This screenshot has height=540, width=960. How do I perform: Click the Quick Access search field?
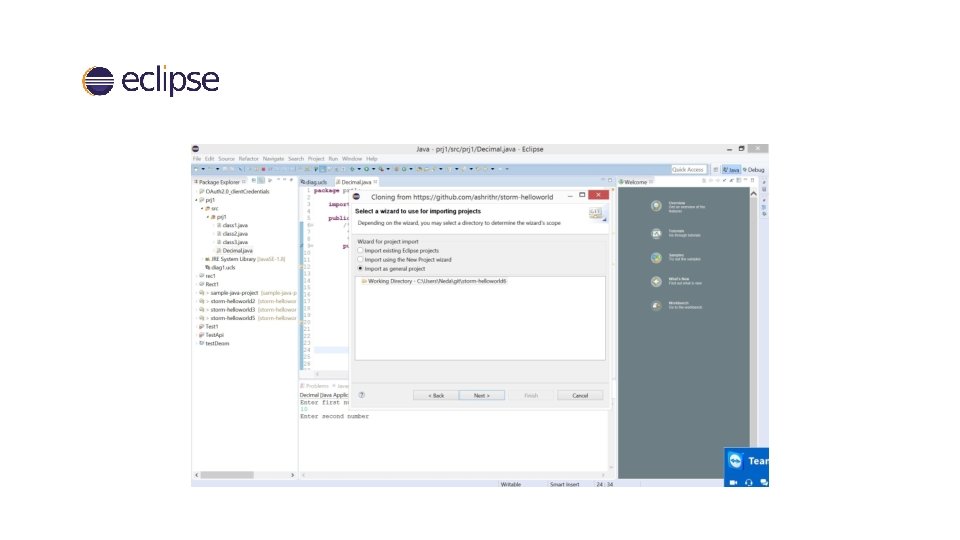[688, 170]
